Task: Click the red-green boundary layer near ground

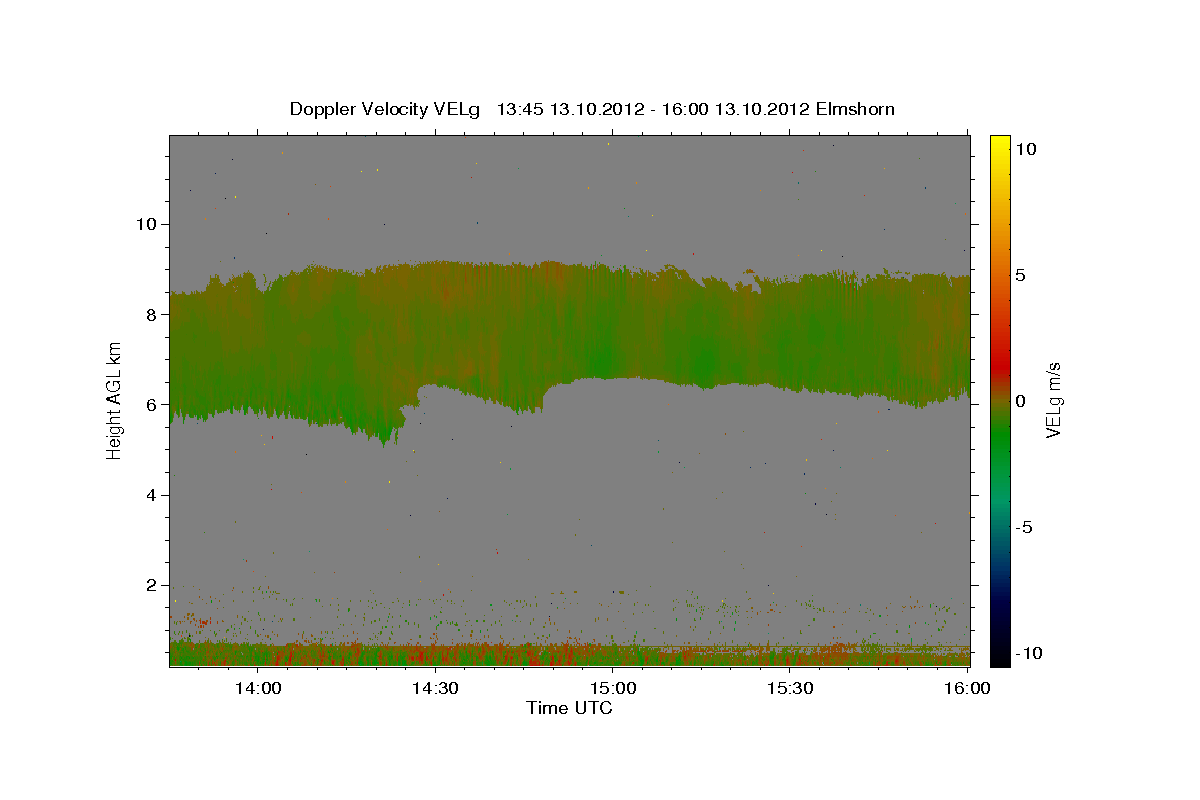Action: coord(570,655)
